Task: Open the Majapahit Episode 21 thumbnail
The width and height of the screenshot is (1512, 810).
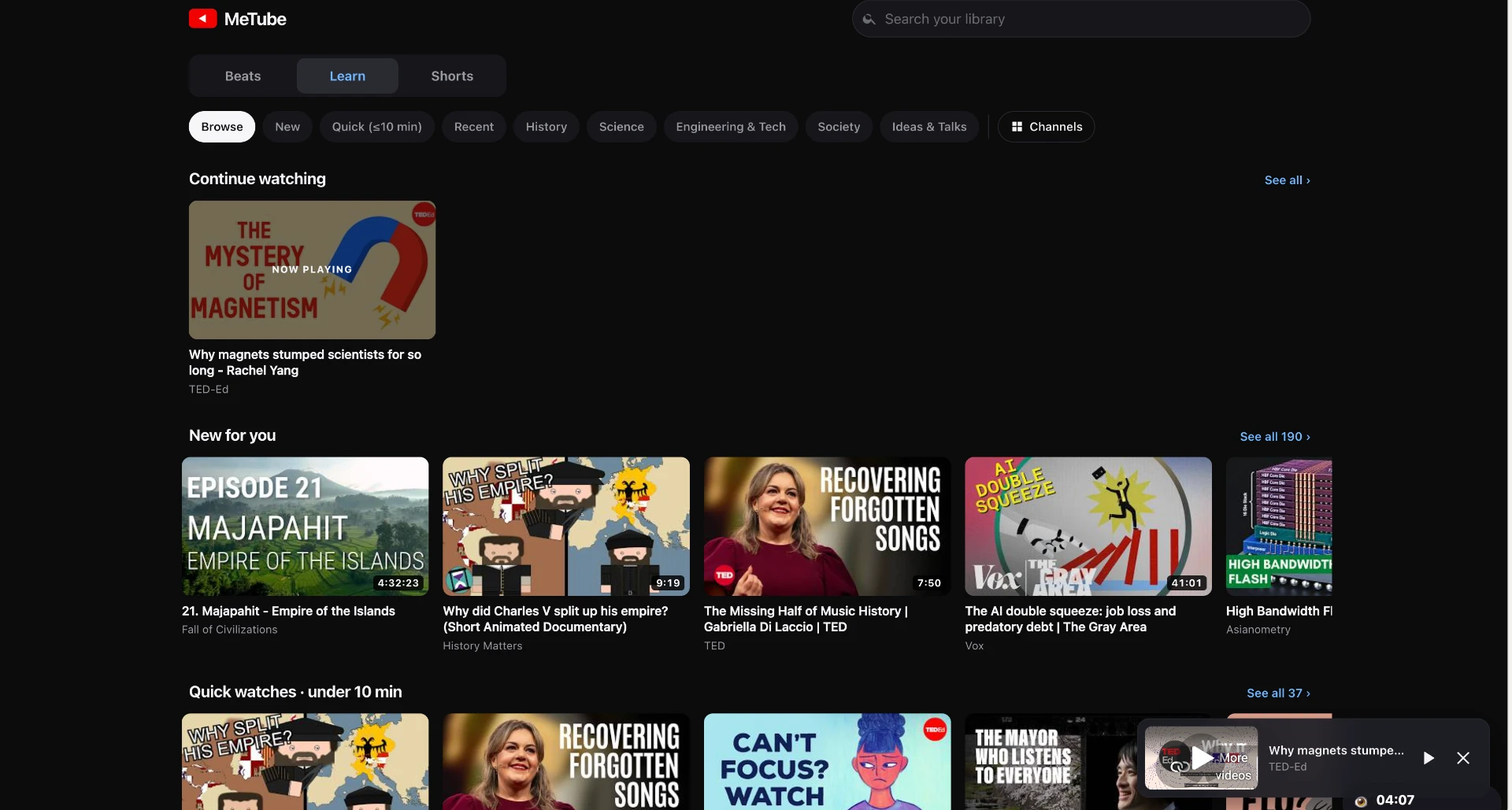Action: coord(305,527)
